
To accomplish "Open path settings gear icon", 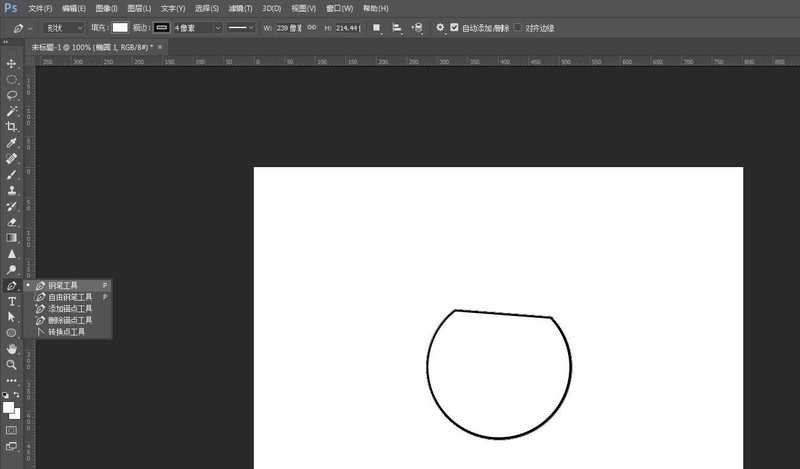I will coord(440,28).
